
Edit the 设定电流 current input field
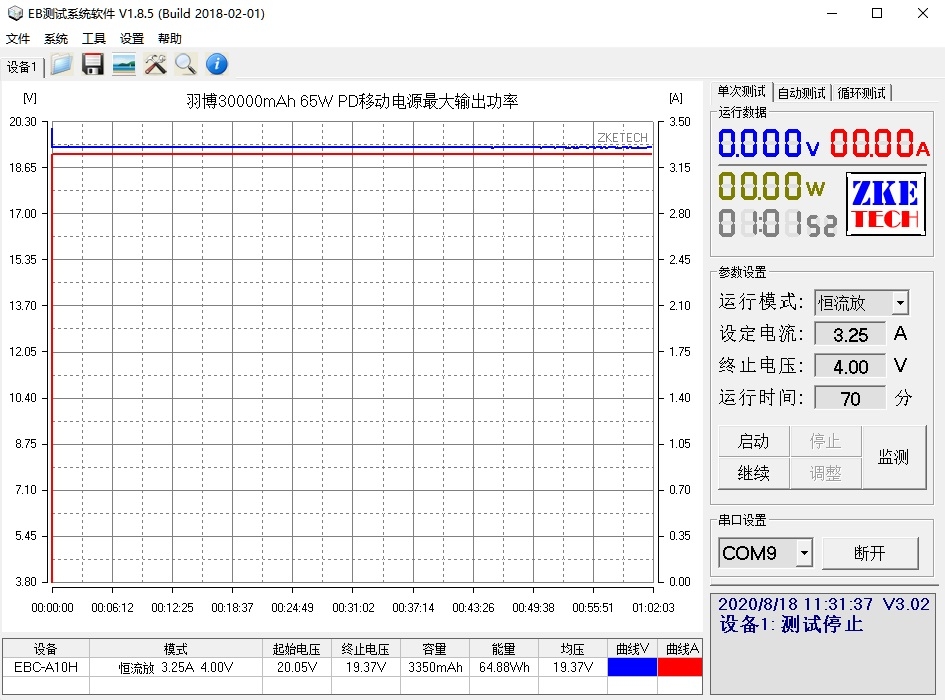pyautogui.click(x=849, y=334)
